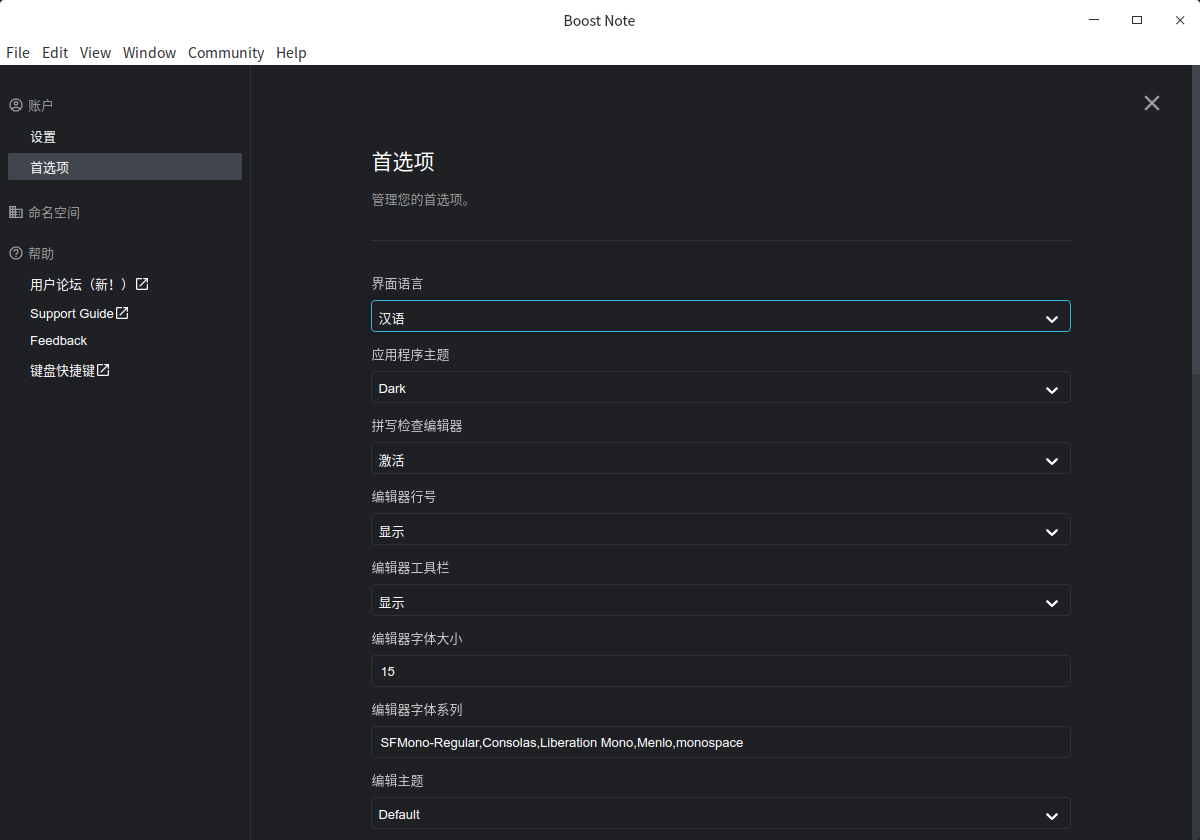1200x840 pixels.
Task: Change the 编辑器行号 display setting
Action: click(720, 530)
